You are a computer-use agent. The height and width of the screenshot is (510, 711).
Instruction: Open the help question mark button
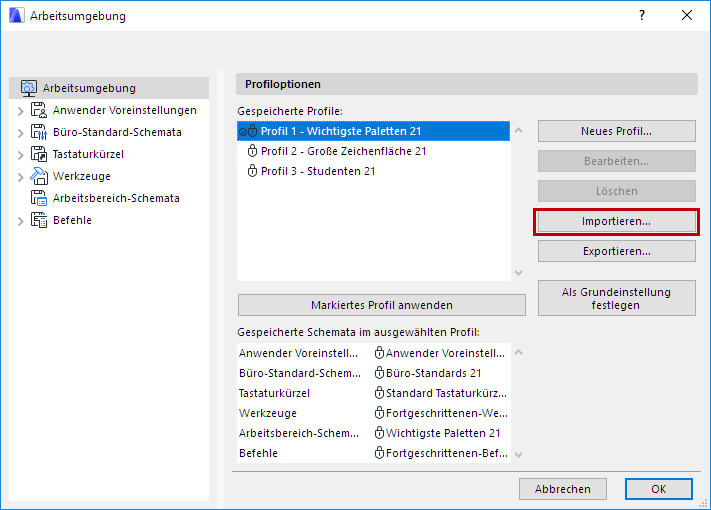(642, 16)
